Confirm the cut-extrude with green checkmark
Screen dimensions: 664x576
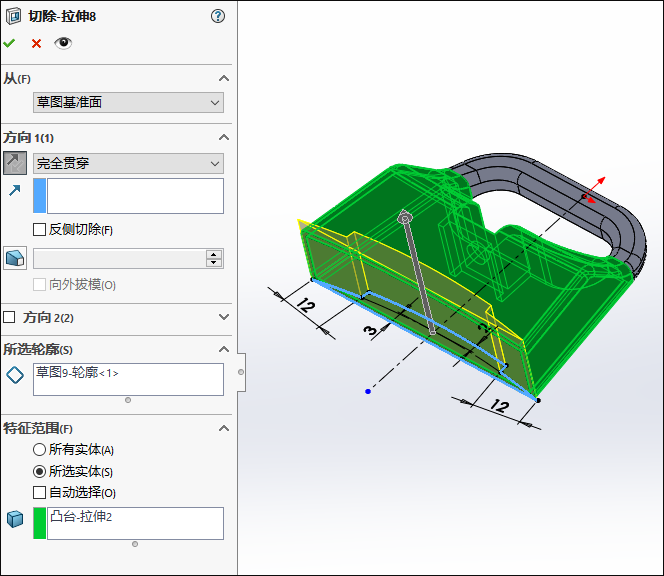[9, 43]
